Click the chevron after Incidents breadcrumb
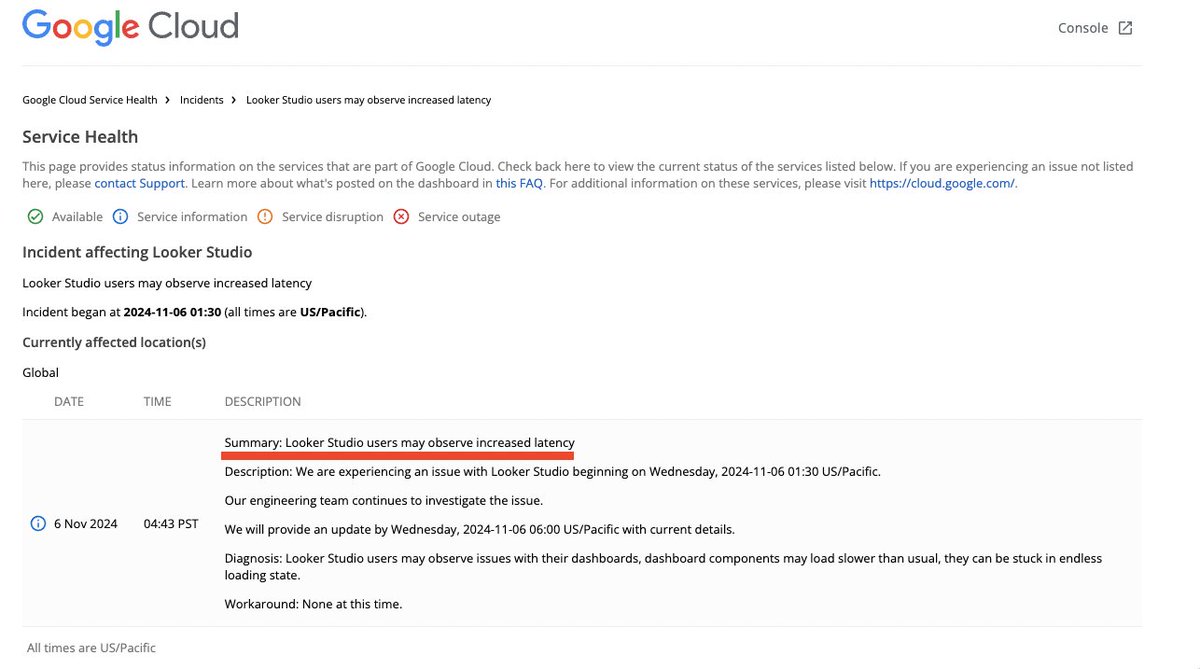The height and width of the screenshot is (669, 1200). tap(234, 100)
